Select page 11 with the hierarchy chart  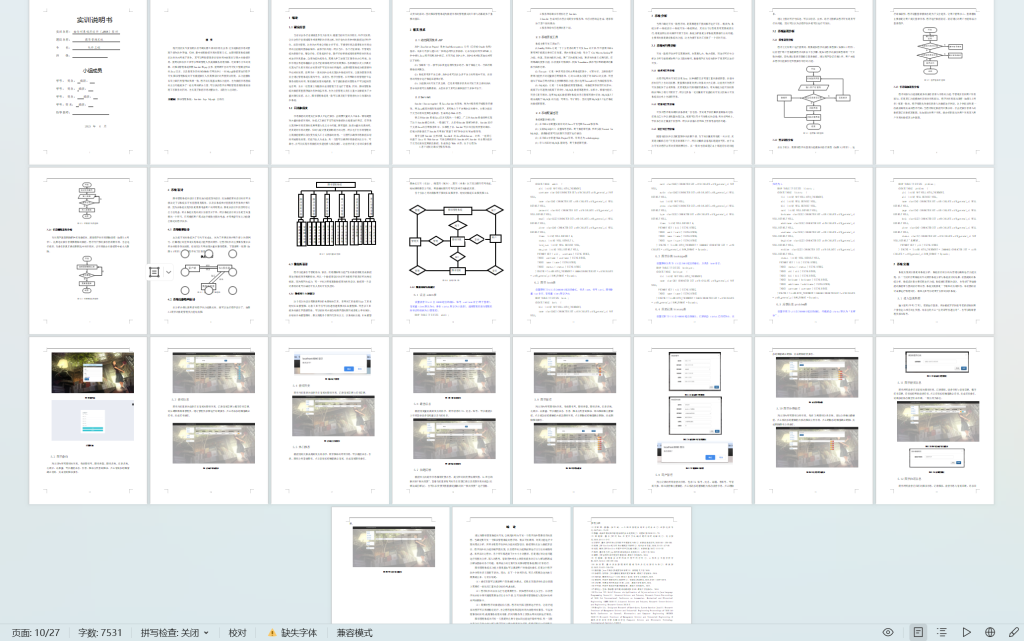coord(330,251)
